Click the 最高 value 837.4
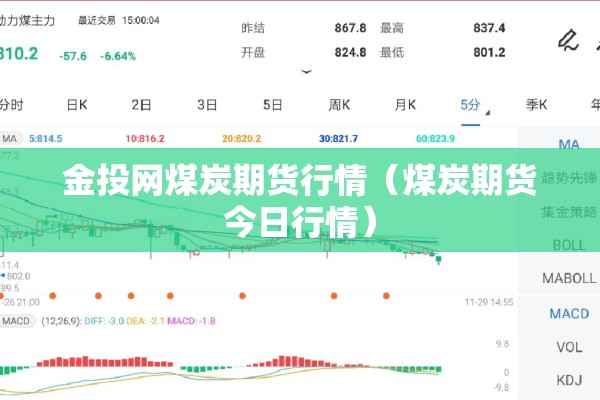The width and height of the screenshot is (600, 400). pyautogui.click(x=489, y=28)
